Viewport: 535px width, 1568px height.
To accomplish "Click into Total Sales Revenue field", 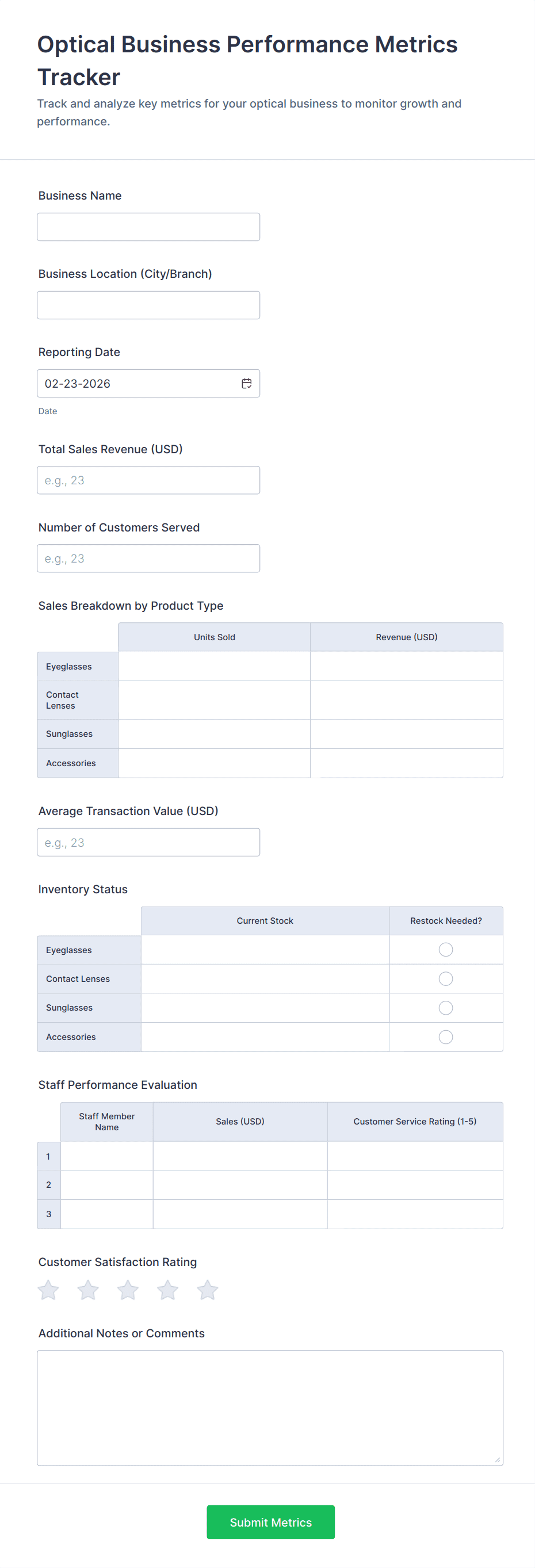I will [x=148, y=480].
